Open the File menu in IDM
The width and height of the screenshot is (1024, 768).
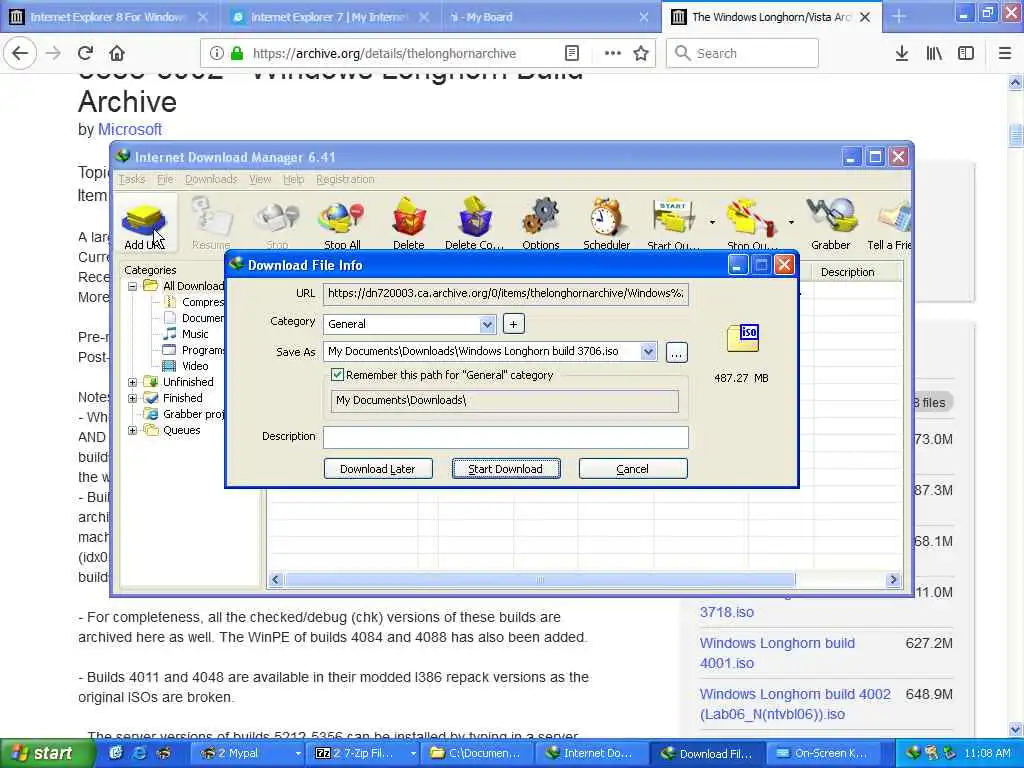(165, 179)
